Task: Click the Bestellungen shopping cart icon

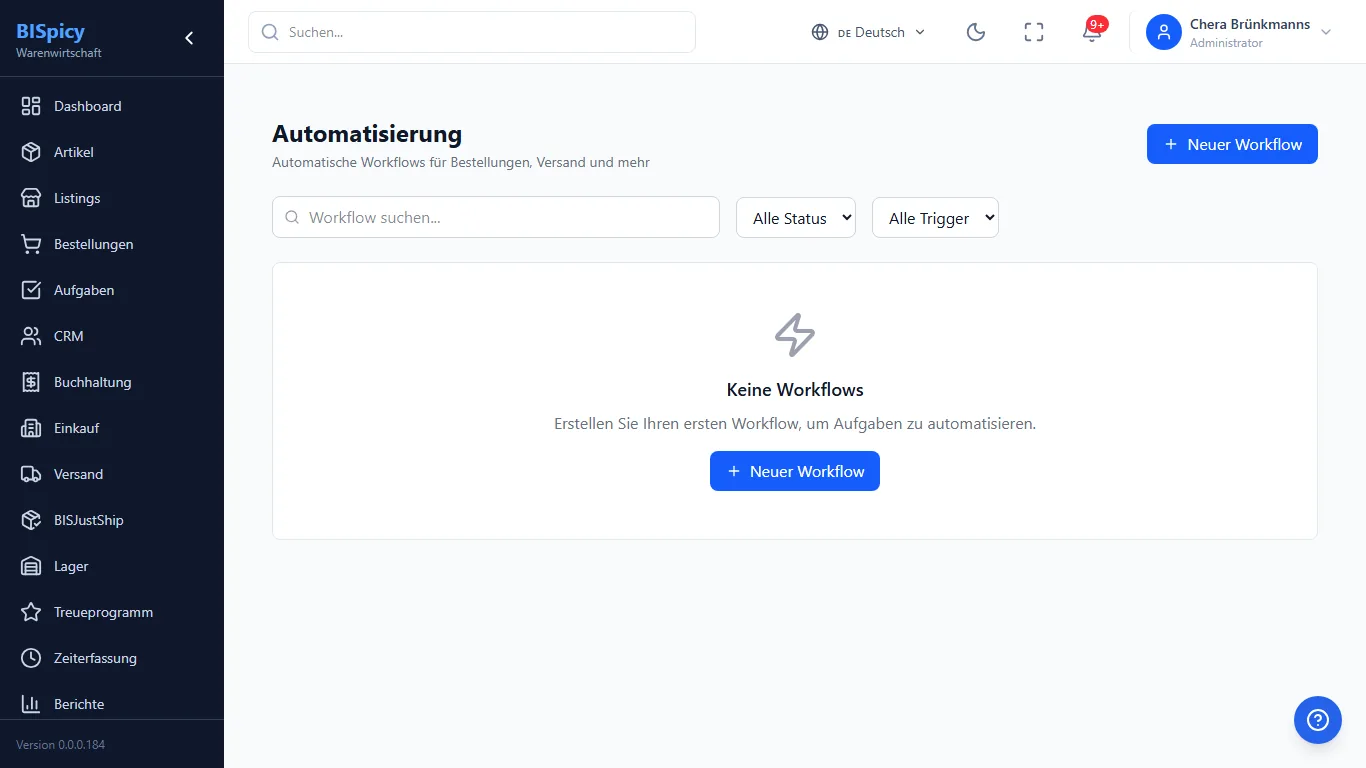Action: 31,244
